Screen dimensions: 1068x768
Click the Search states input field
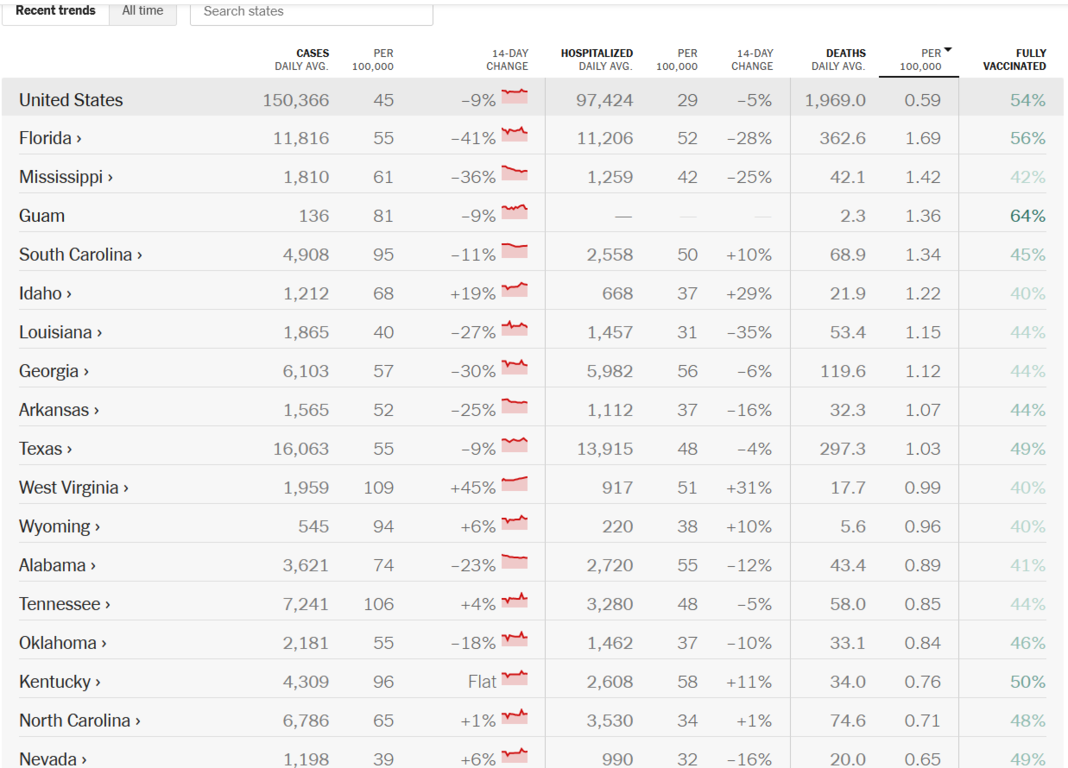tap(311, 12)
